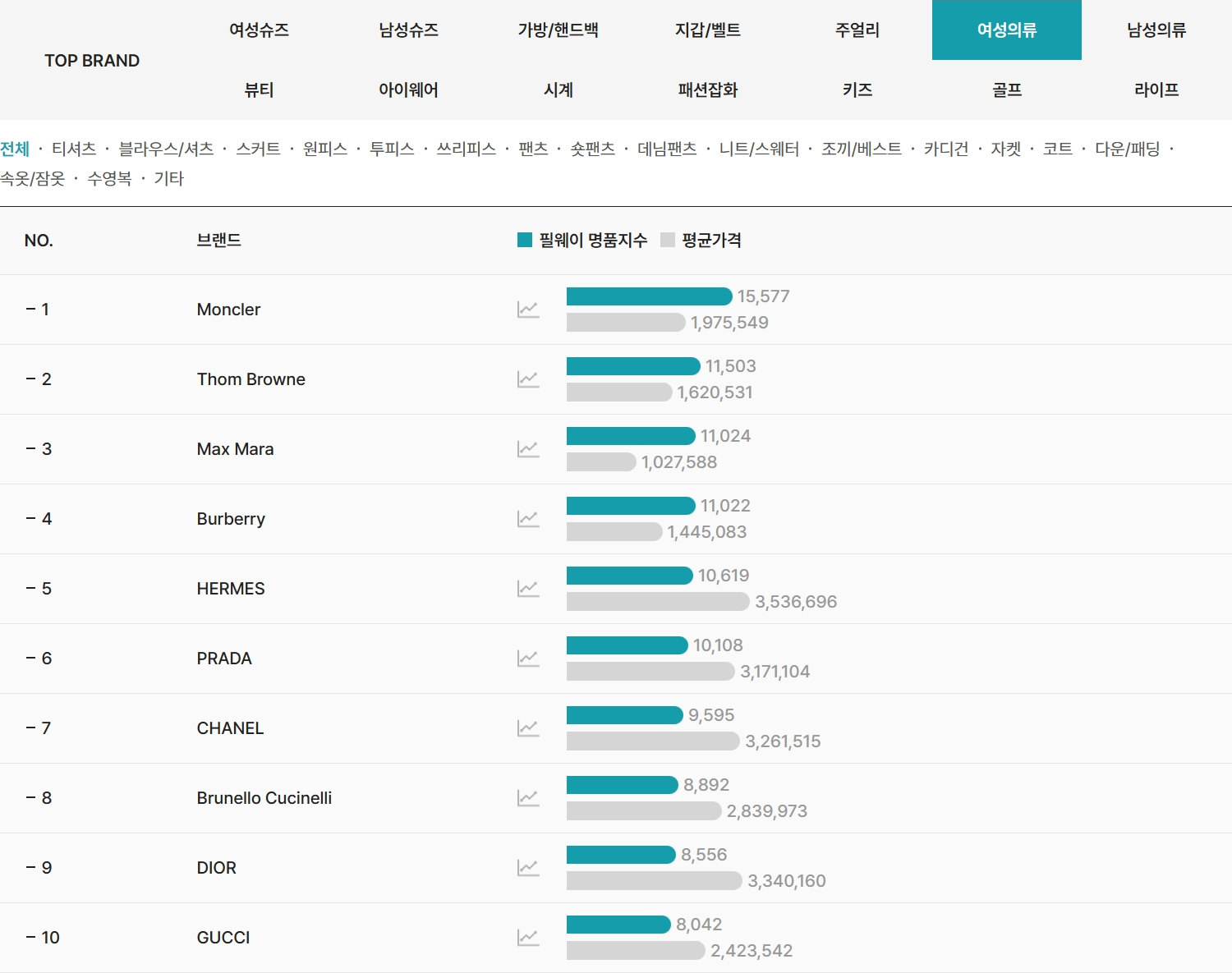Filter by 카디건 subcategory
This screenshot has width=1232, height=973.
click(946, 149)
